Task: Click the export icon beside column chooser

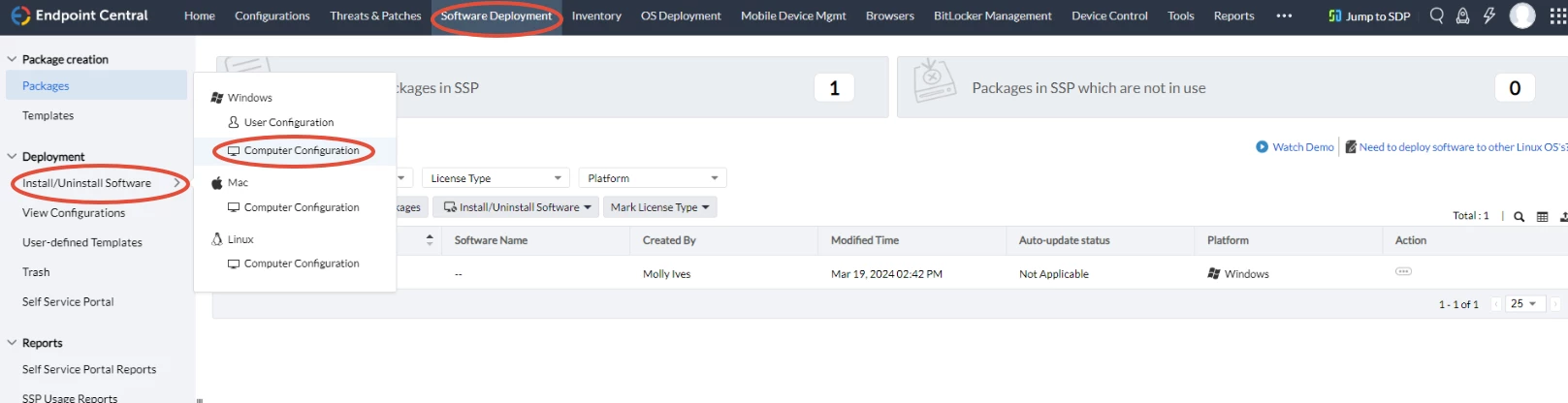Action: pos(1563,217)
